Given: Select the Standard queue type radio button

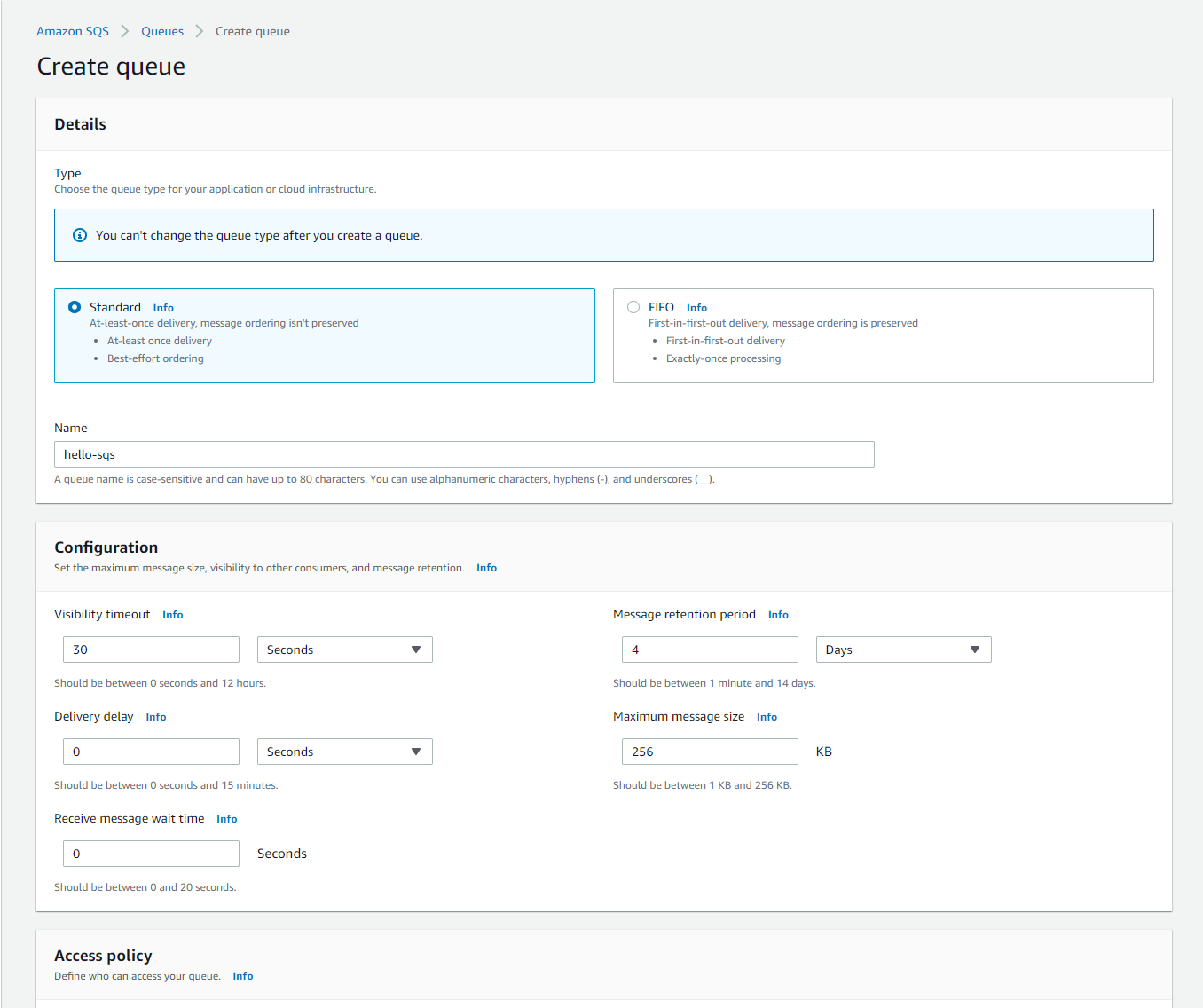Looking at the screenshot, I should pyautogui.click(x=75, y=307).
